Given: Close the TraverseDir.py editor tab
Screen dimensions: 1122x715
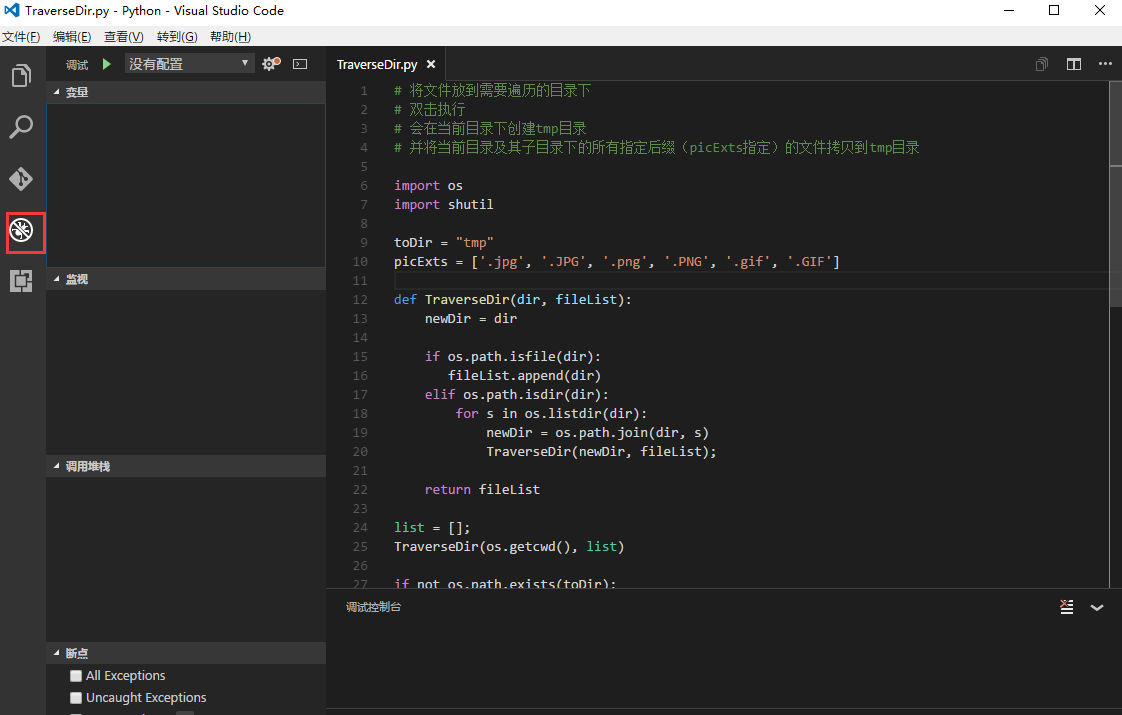Looking at the screenshot, I should click(431, 64).
